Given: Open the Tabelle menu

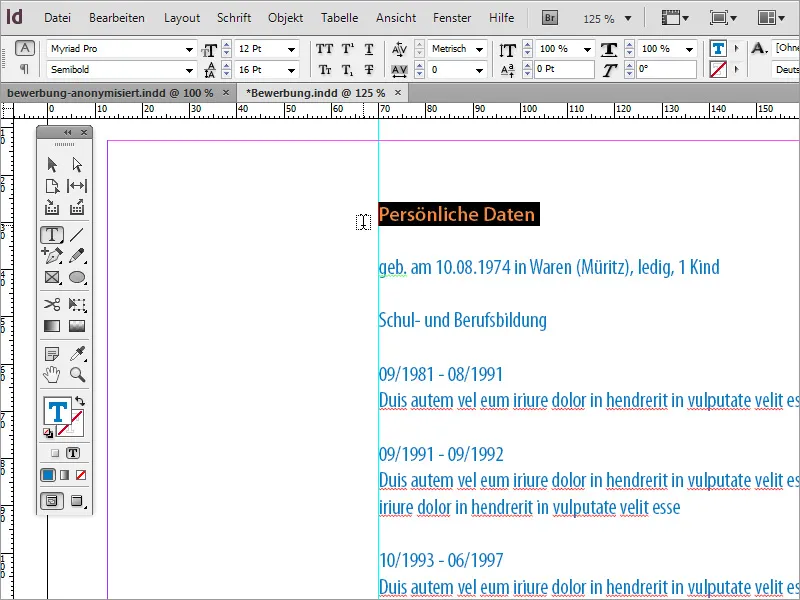Looking at the screenshot, I should pyautogui.click(x=339, y=18).
